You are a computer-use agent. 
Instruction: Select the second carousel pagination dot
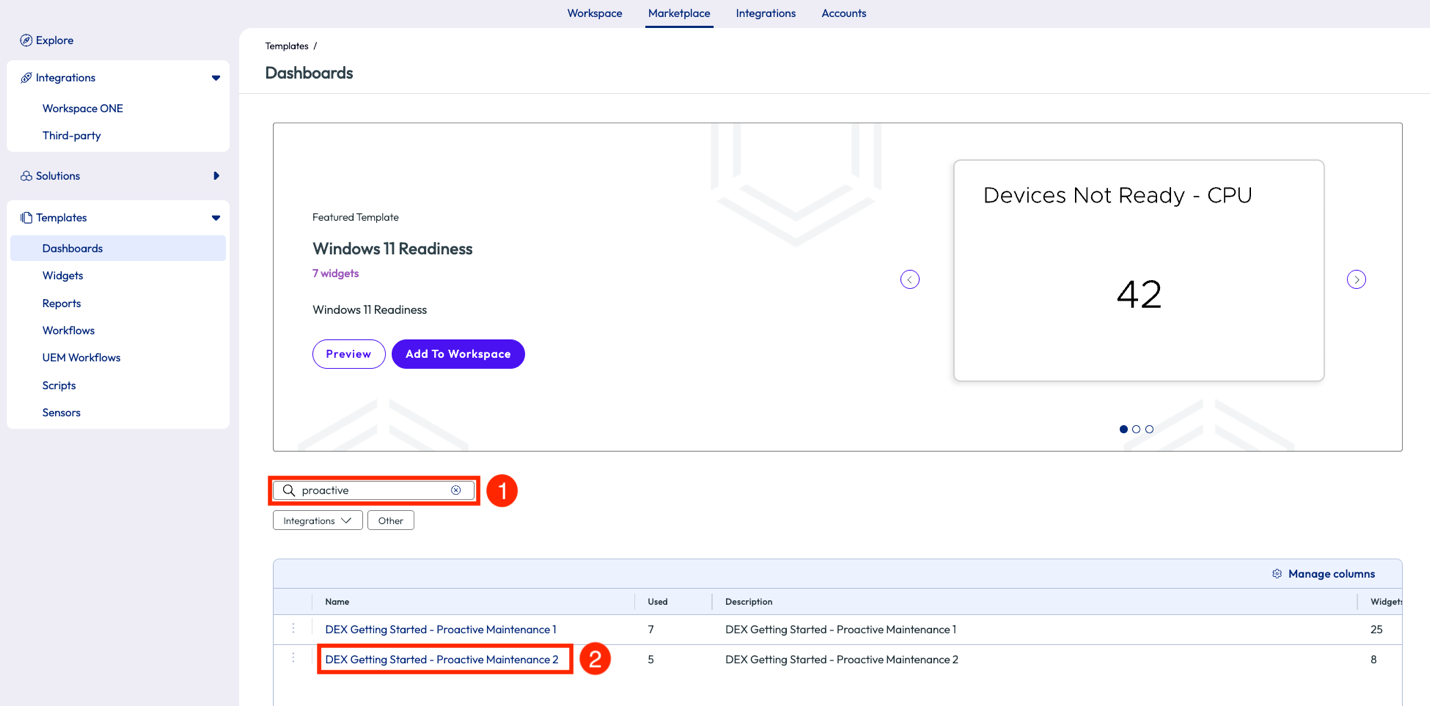point(1136,429)
